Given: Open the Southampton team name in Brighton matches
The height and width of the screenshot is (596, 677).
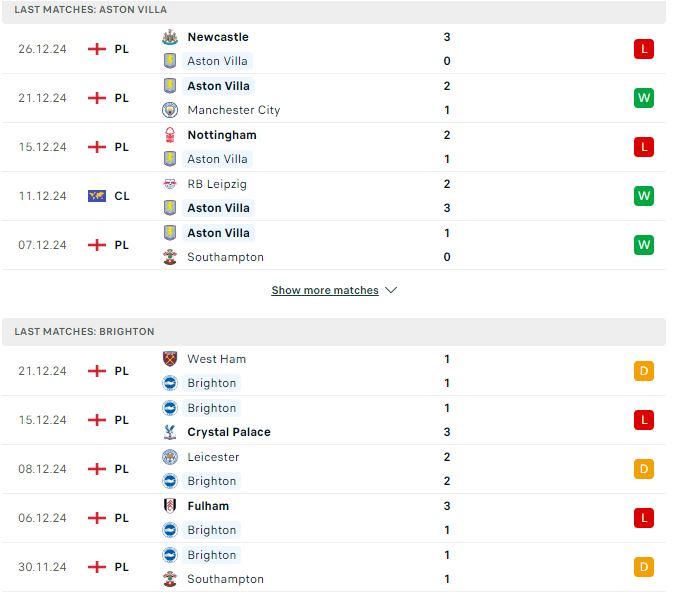Looking at the screenshot, I should point(225,579).
